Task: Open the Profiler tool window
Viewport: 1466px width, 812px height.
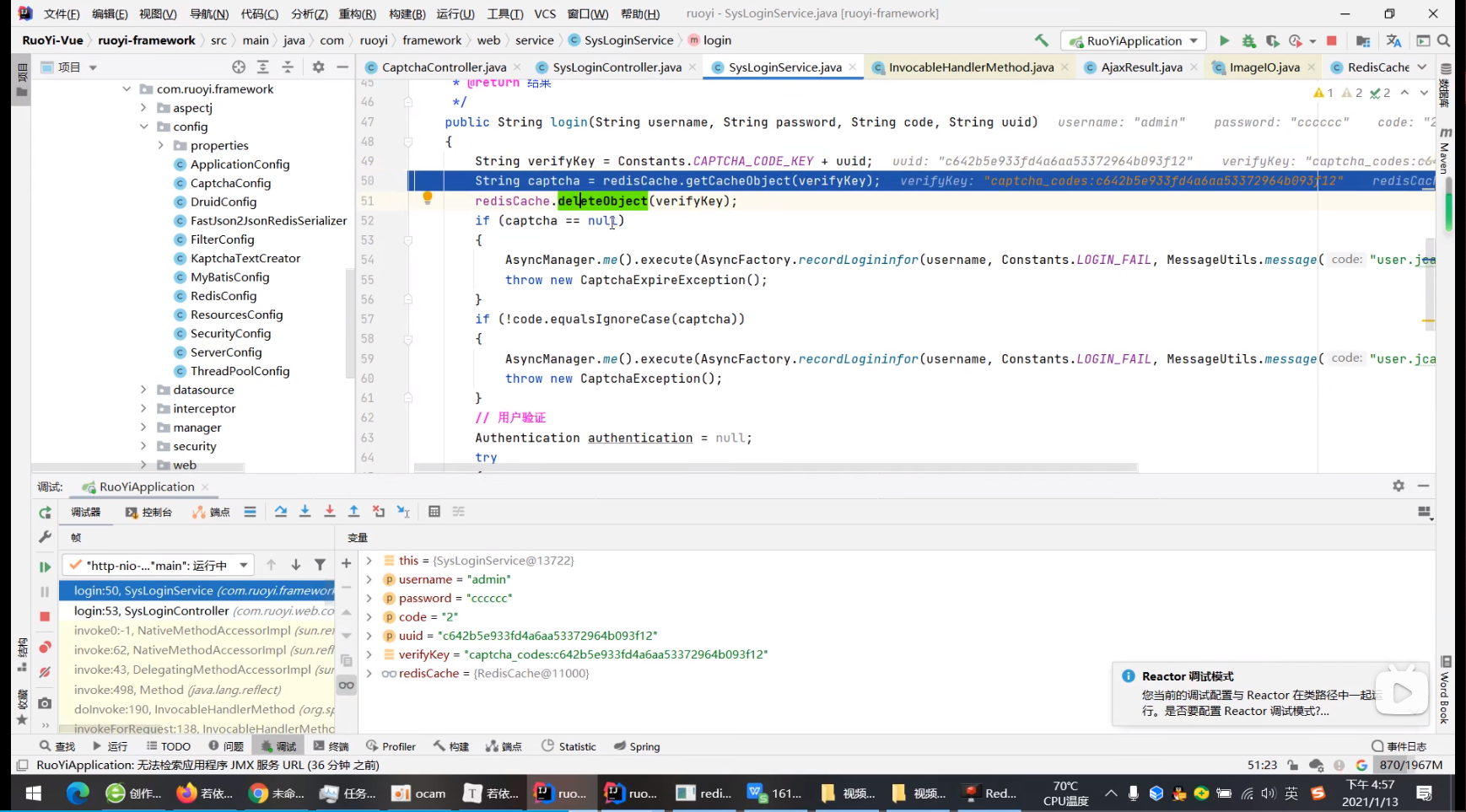Action: point(391,746)
